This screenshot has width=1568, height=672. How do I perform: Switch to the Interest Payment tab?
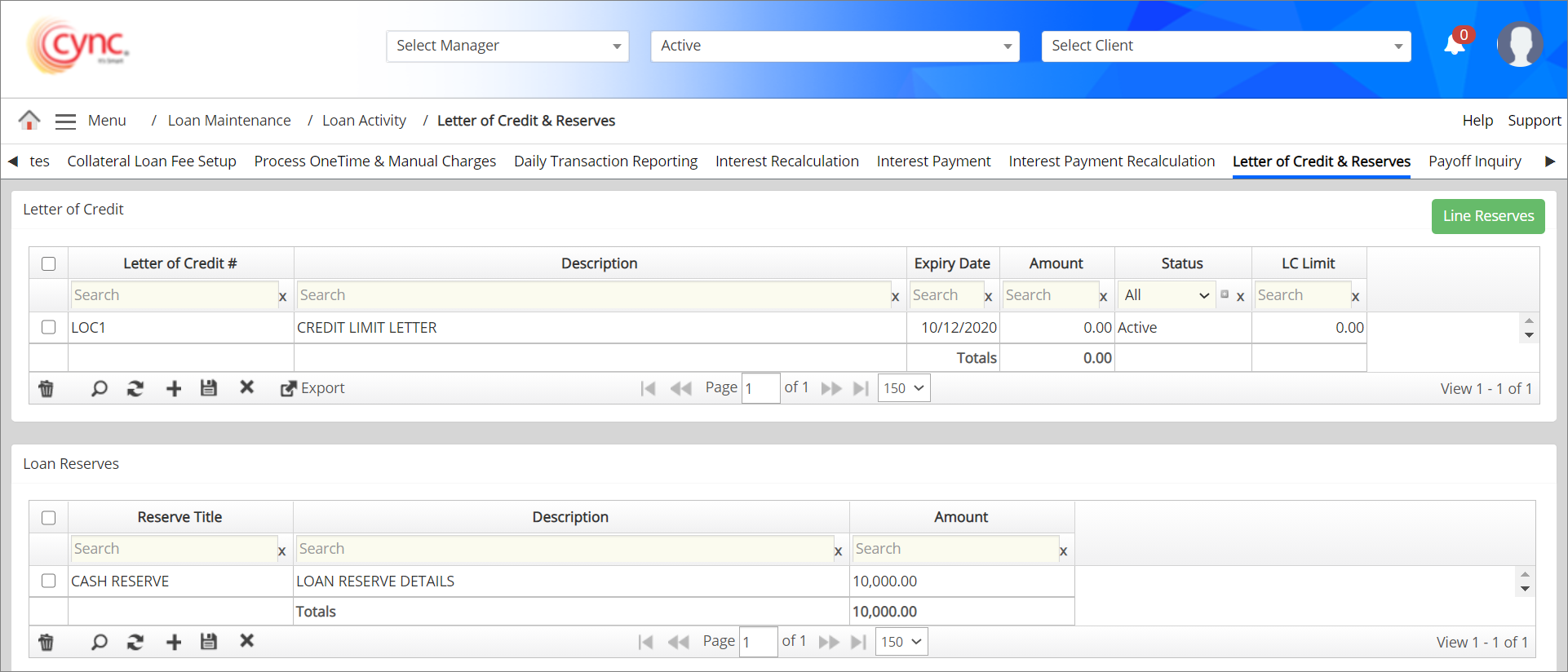pyautogui.click(x=933, y=161)
